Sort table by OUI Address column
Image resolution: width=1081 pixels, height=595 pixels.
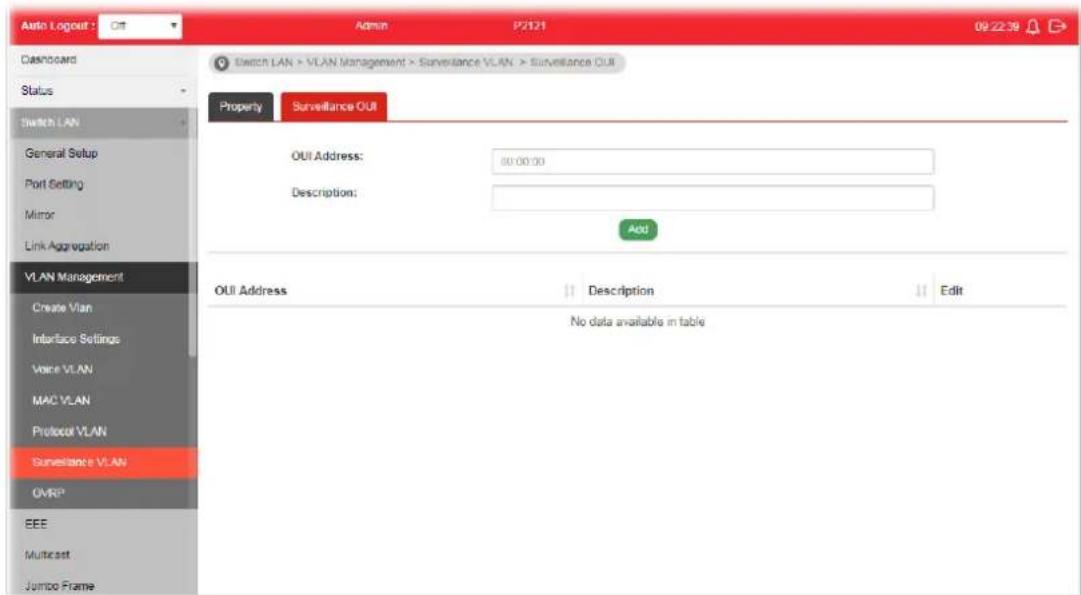(x=569, y=291)
